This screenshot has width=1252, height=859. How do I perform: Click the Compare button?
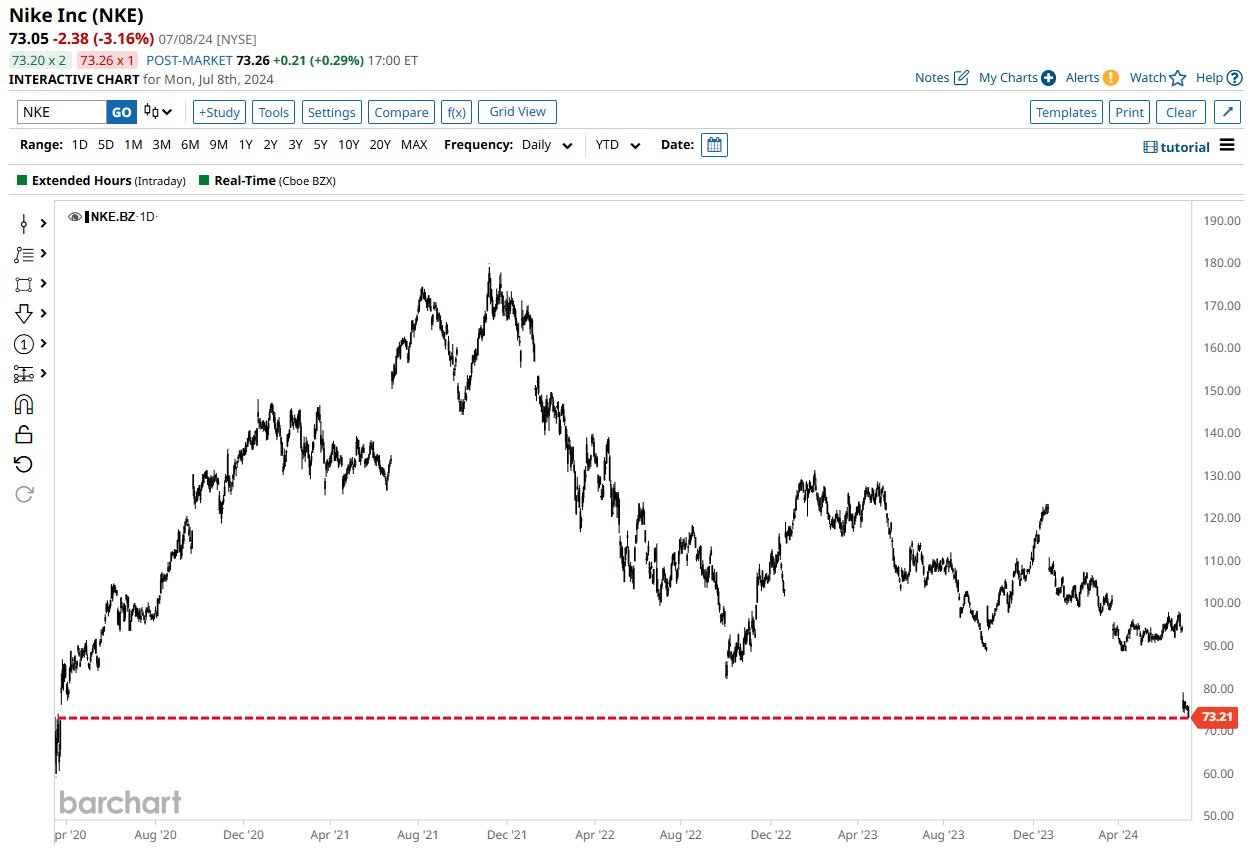coord(401,112)
